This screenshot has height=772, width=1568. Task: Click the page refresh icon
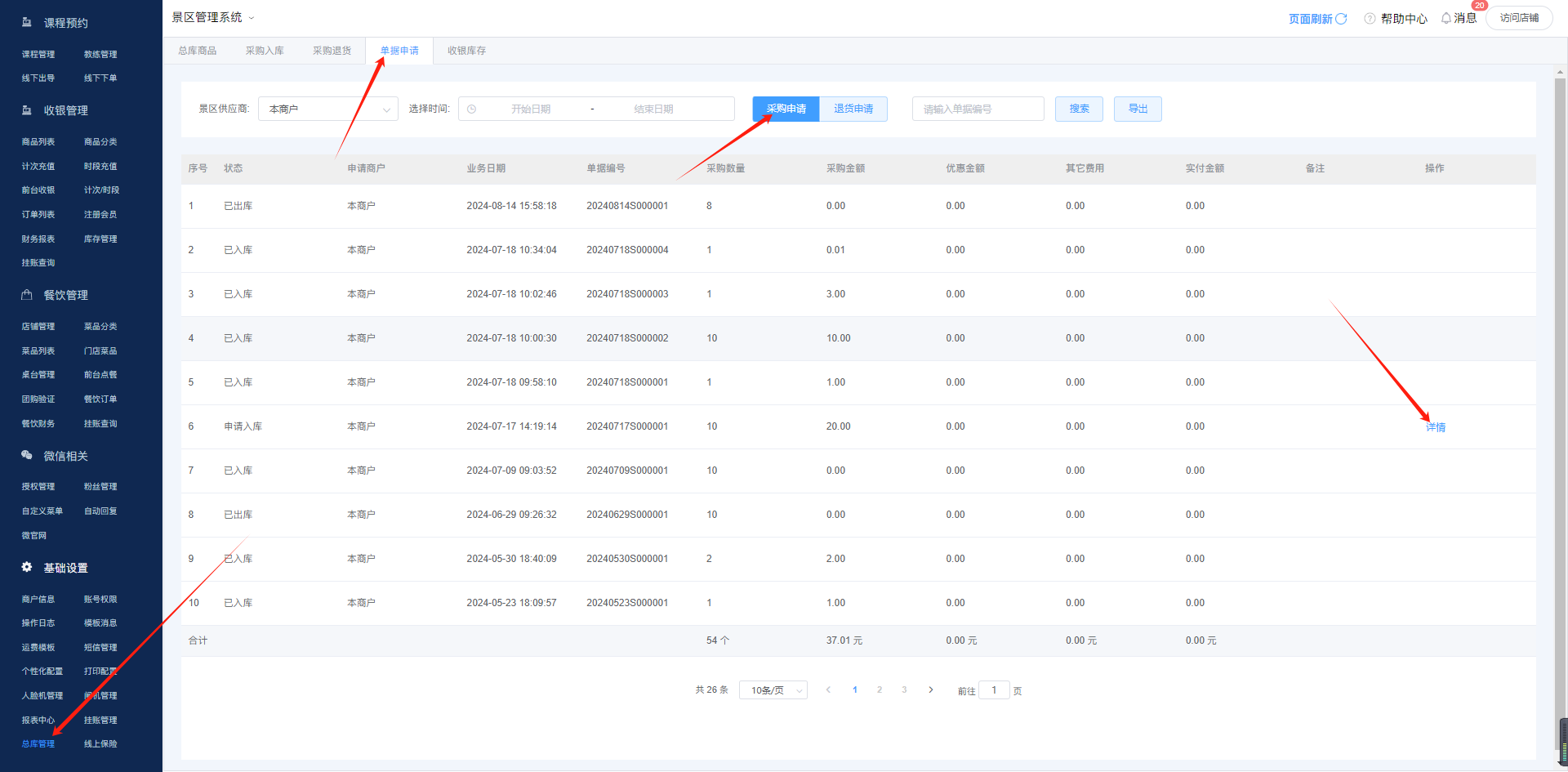(1341, 19)
